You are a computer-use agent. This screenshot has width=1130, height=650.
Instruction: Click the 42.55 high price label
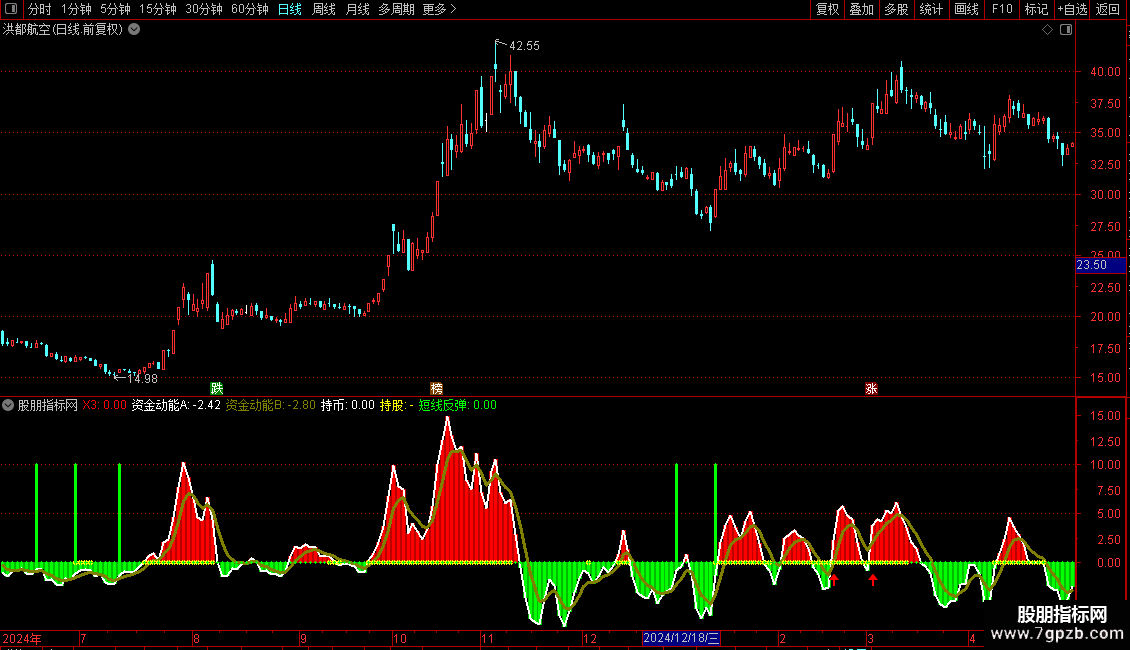click(x=524, y=45)
